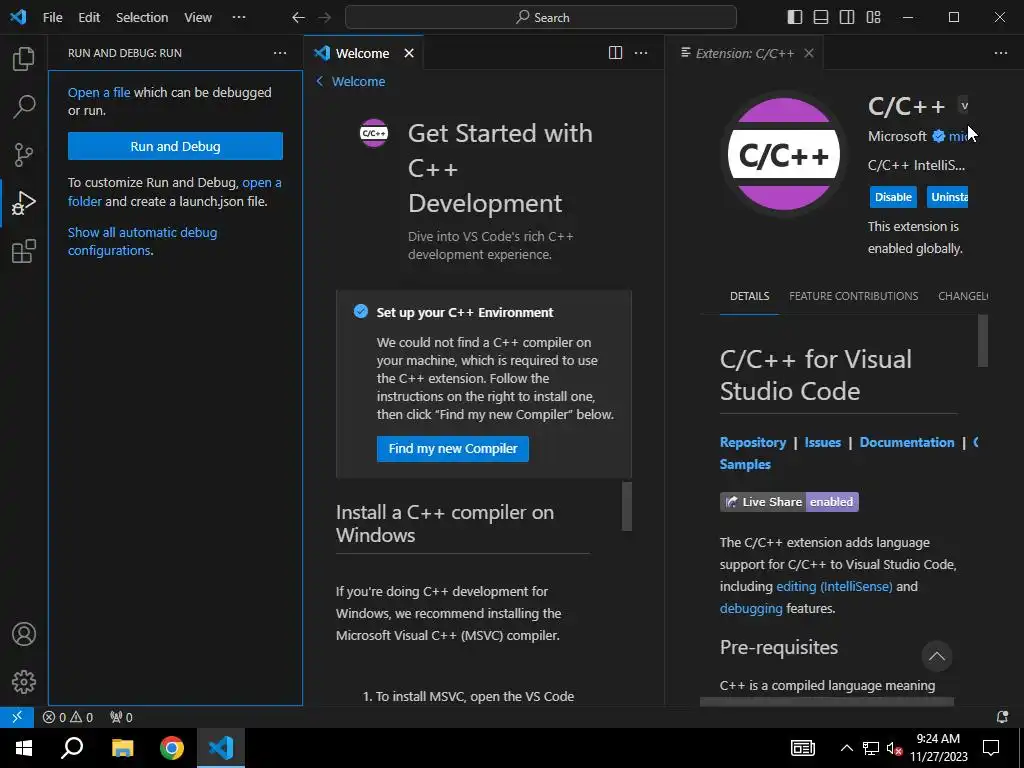Image resolution: width=1024 pixels, height=768 pixels.
Task: Click the Uninstall button
Action: [947, 197]
